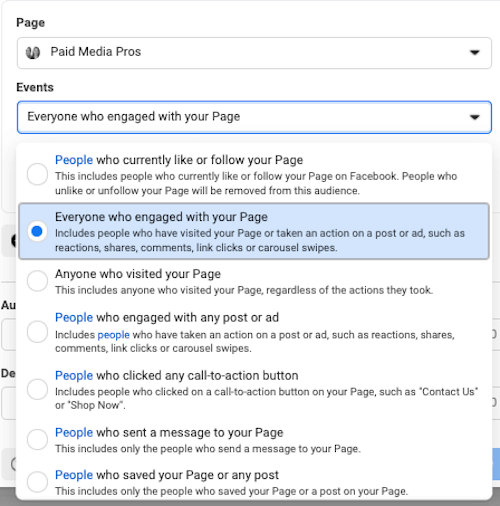Click the blue people link in post description
The width and height of the screenshot is (500, 506).
(x=114, y=335)
